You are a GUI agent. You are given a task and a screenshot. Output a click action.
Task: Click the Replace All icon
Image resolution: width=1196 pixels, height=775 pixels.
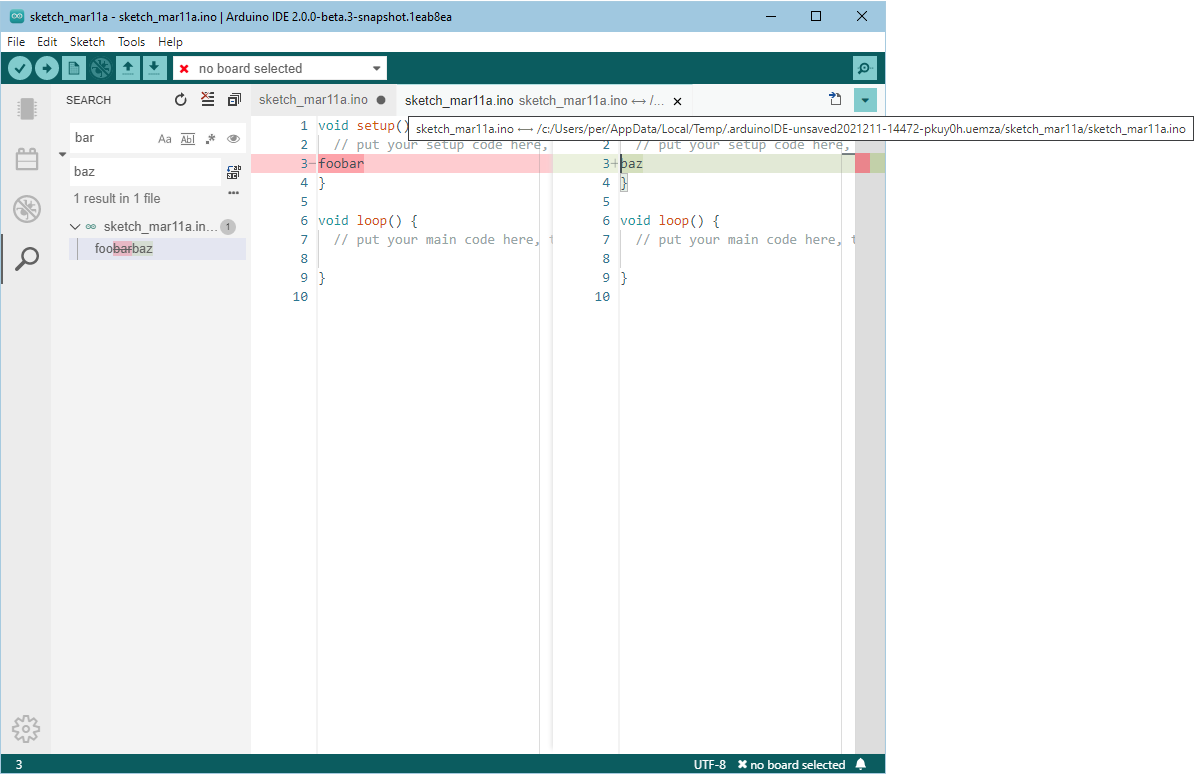pos(233,172)
